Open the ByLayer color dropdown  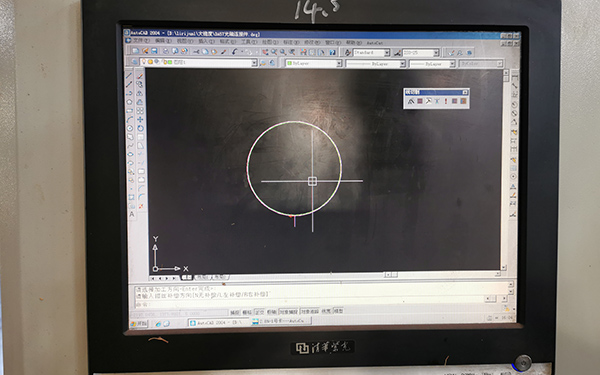(x=313, y=63)
